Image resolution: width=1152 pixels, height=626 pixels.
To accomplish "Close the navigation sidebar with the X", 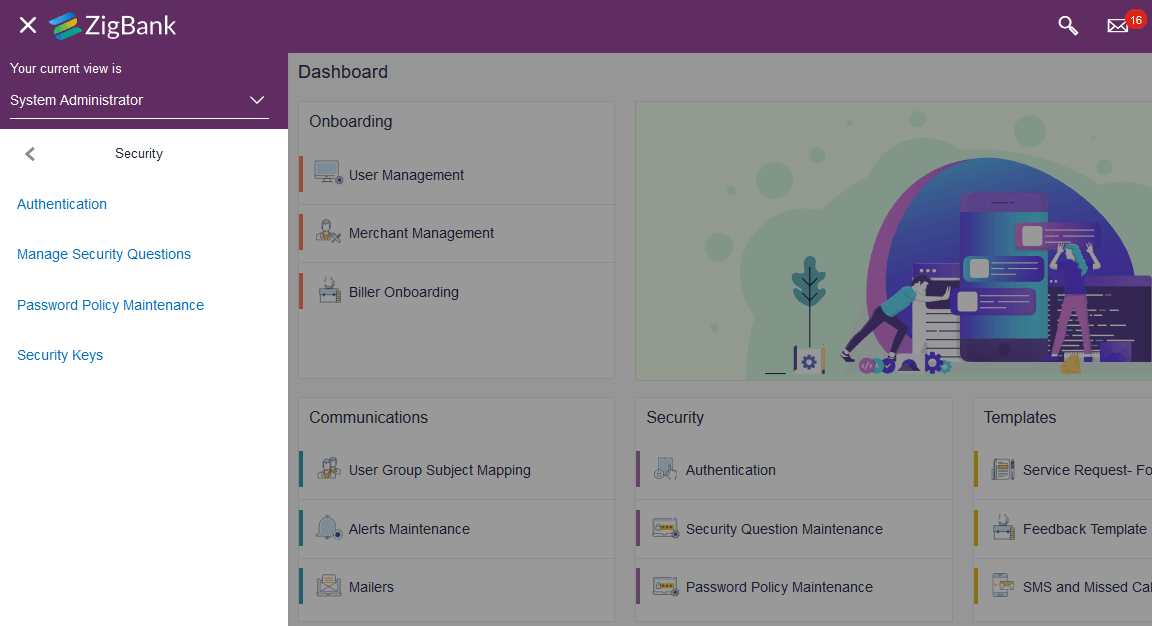I will click(x=27, y=25).
